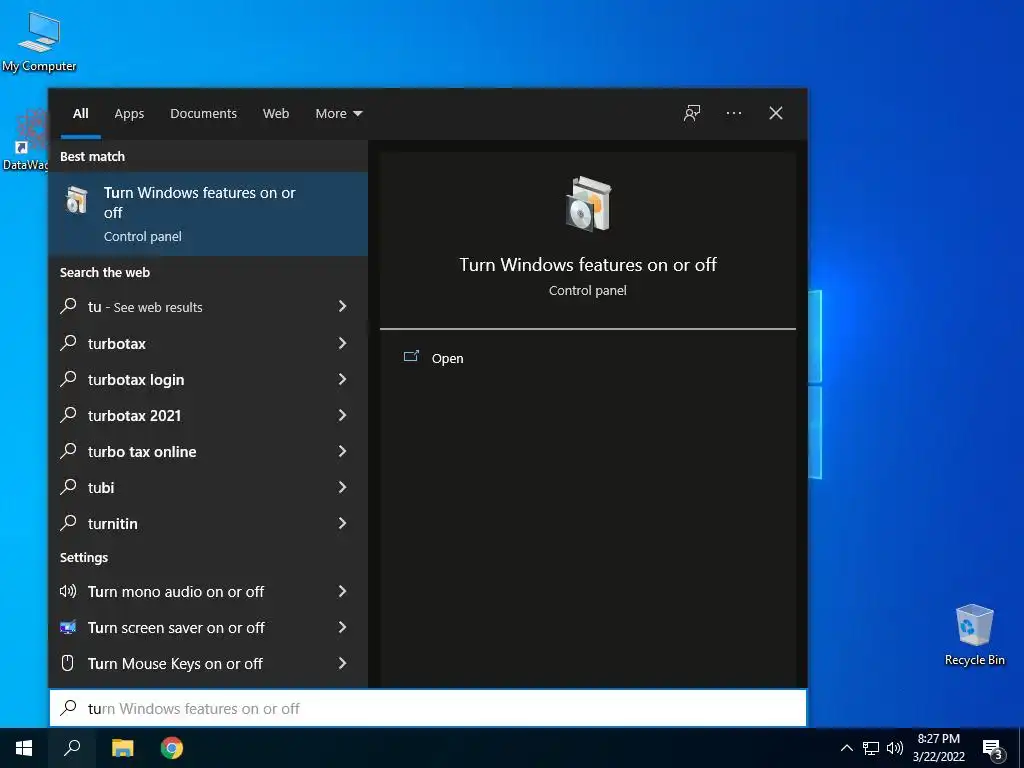This screenshot has height=768, width=1024.
Task: Click the large Windows features icon in preview pane
Action: (x=588, y=204)
